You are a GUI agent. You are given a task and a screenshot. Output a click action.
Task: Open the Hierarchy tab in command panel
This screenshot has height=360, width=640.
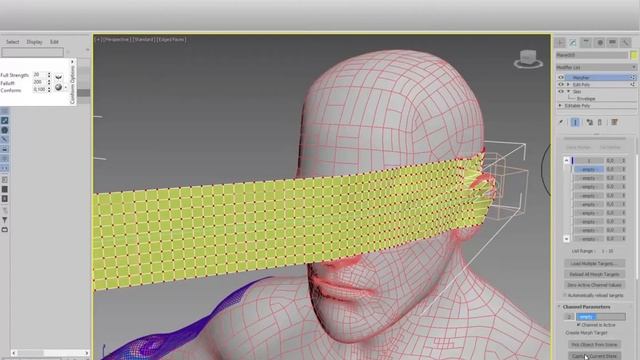pyautogui.click(x=586, y=42)
